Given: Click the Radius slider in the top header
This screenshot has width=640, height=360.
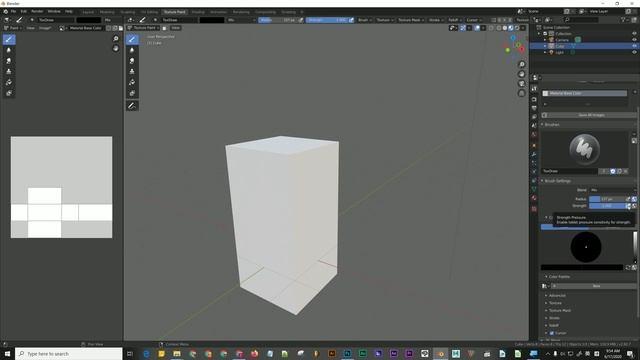Looking at the screenshot, I should 278,20.
